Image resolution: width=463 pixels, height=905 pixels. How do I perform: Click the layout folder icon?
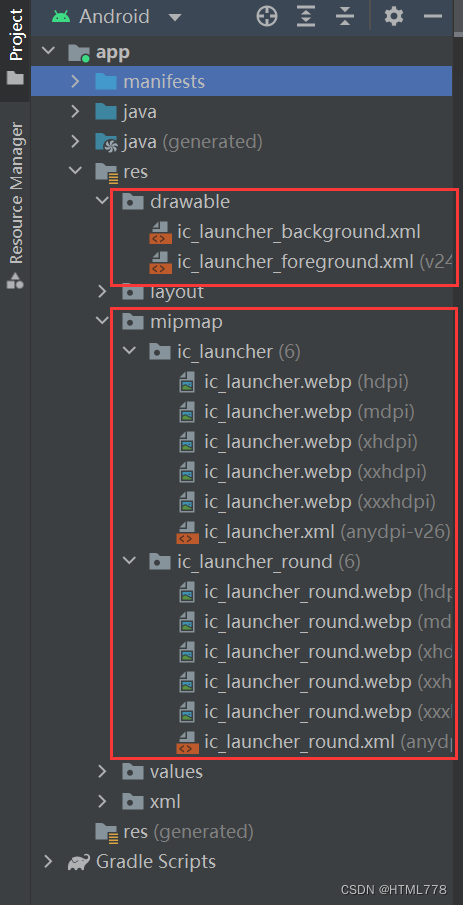tap(133, 292)
